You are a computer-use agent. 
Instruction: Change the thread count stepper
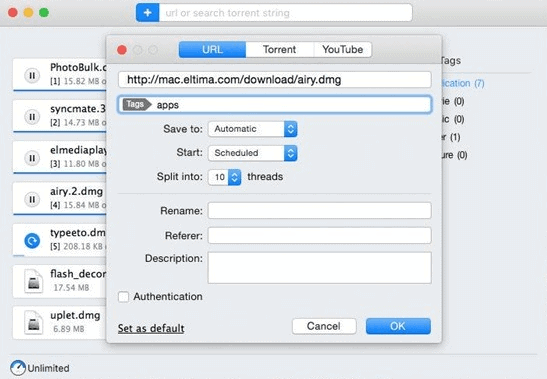click(x=234, y=177)
